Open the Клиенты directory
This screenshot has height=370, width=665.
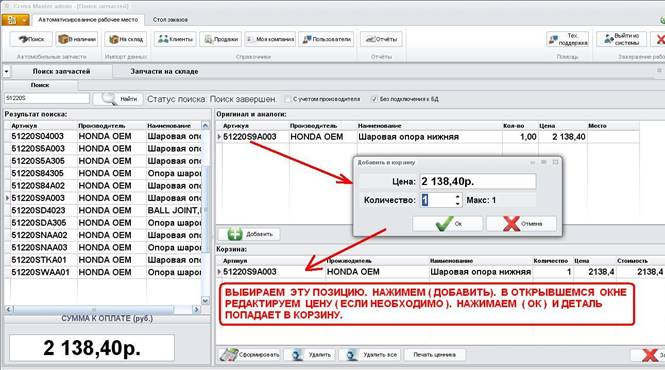(x=175, y=39)
